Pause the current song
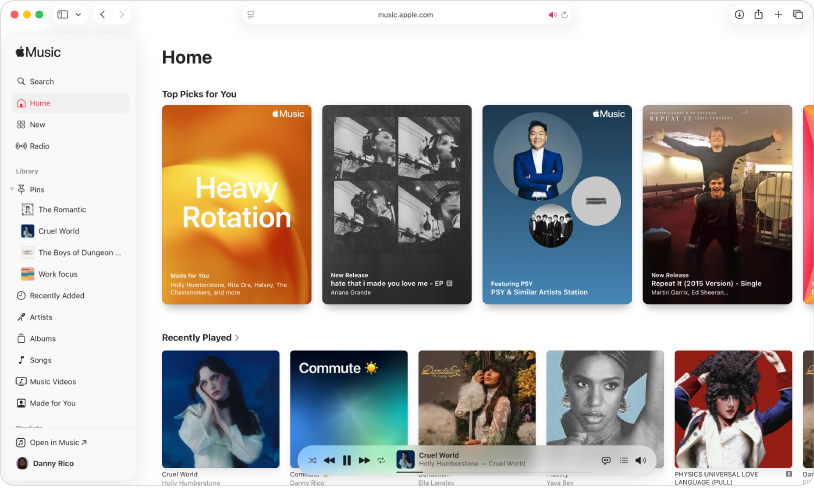The image size is (814, 488). [347, 460]
